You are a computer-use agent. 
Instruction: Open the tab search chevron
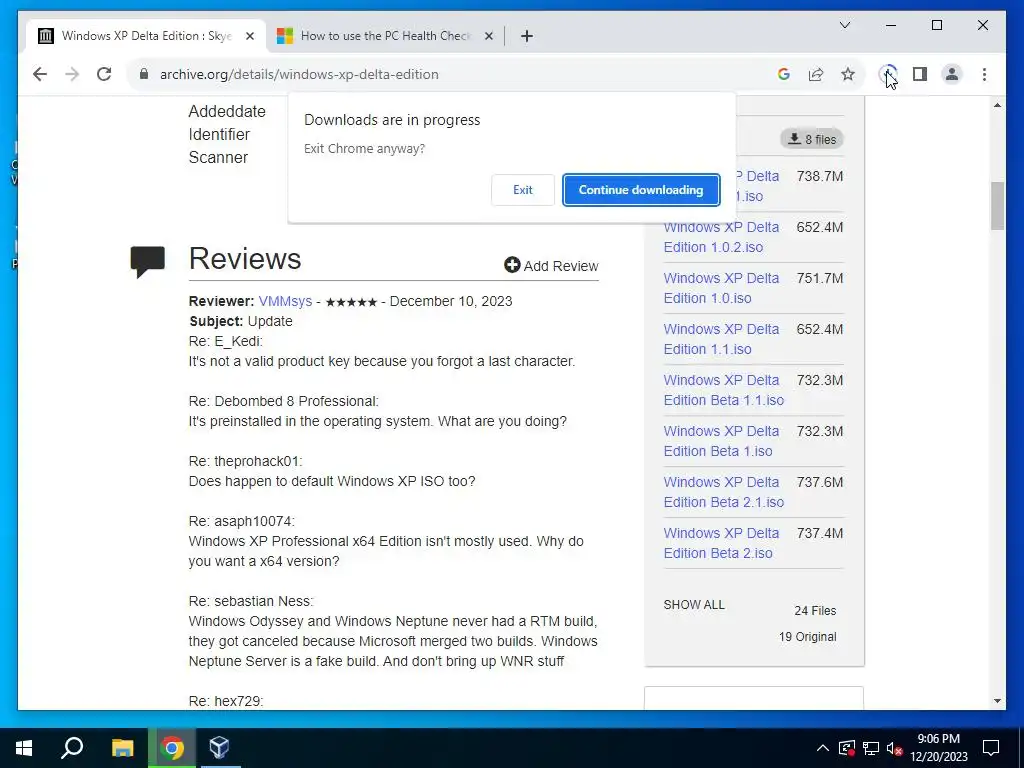(x=844, y=25)
